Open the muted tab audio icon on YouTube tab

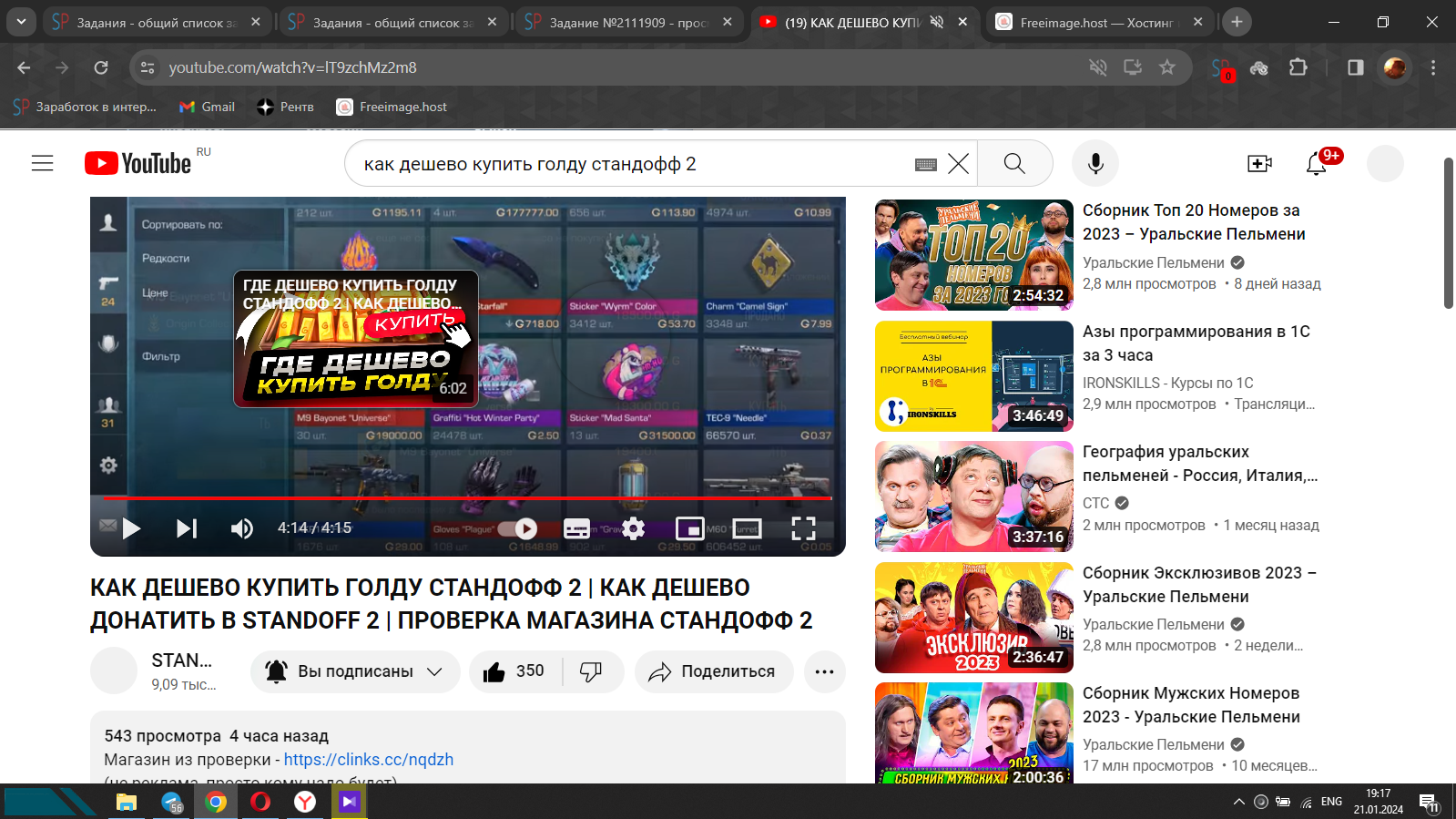[x=937, y=22]
